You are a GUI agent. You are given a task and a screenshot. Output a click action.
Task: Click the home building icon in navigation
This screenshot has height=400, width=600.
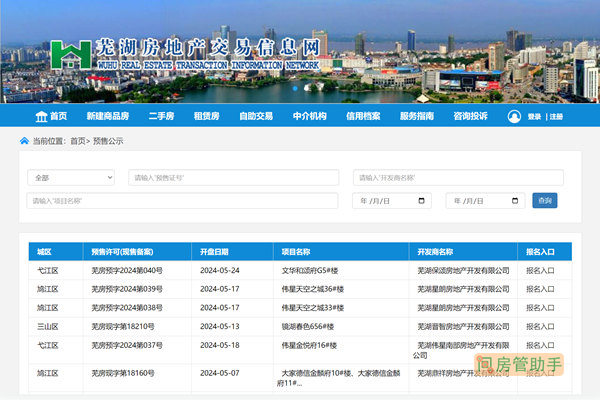tap(41, 116)
